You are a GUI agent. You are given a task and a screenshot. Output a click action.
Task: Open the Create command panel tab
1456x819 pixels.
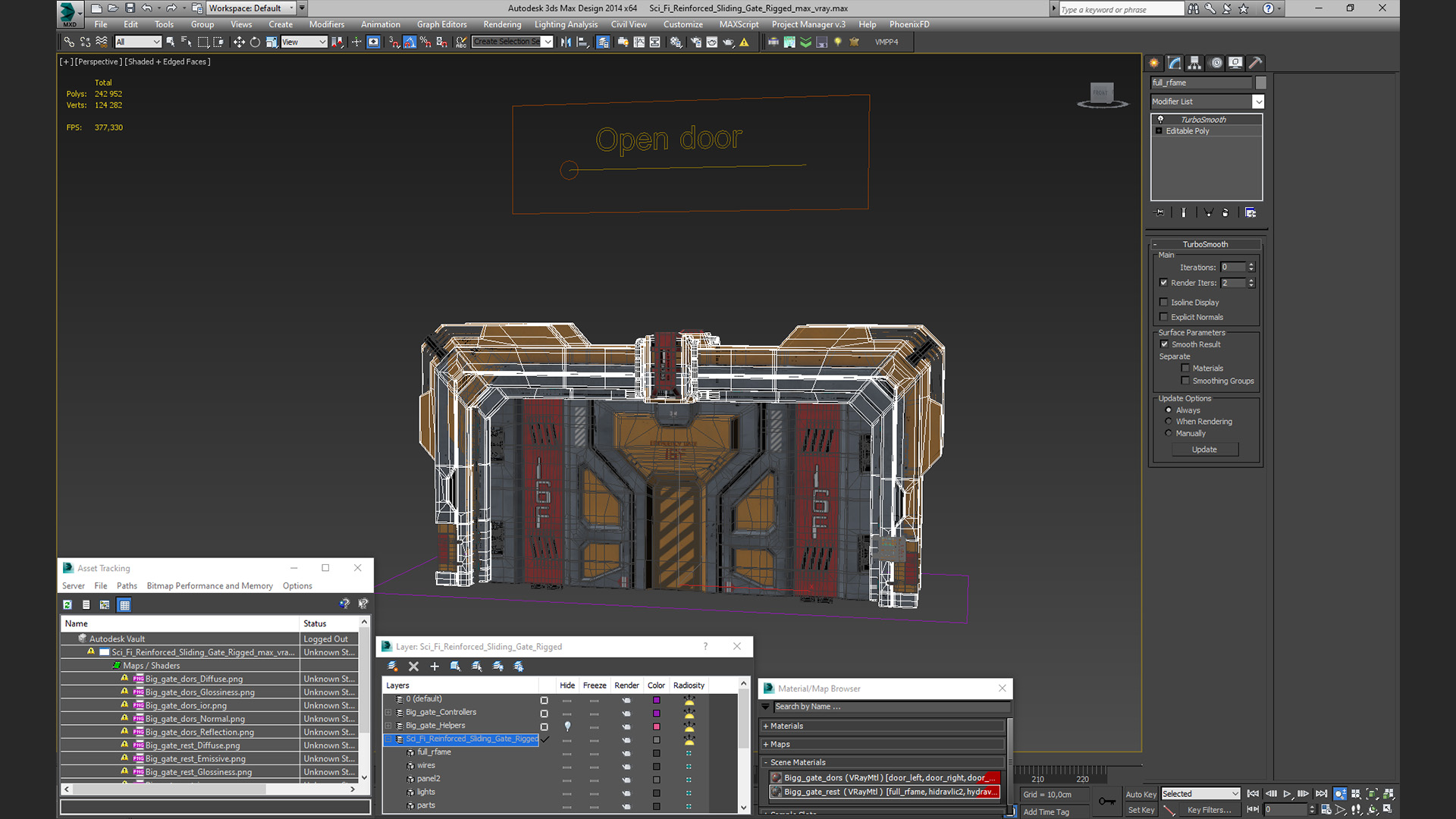pos(1154,63)
